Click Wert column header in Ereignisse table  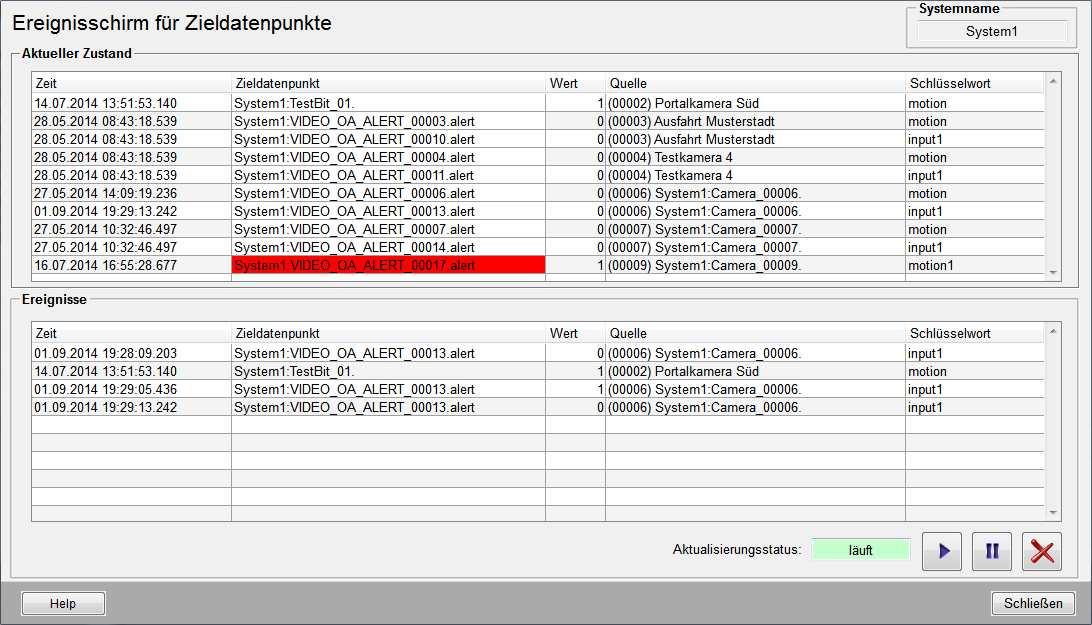click(575, 333)
